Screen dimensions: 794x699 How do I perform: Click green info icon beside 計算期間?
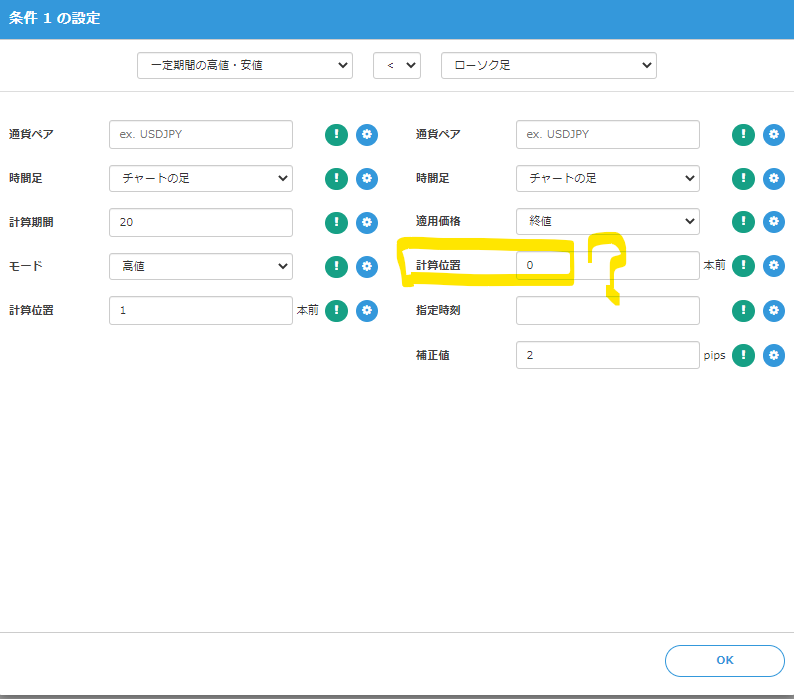[336, 222]
